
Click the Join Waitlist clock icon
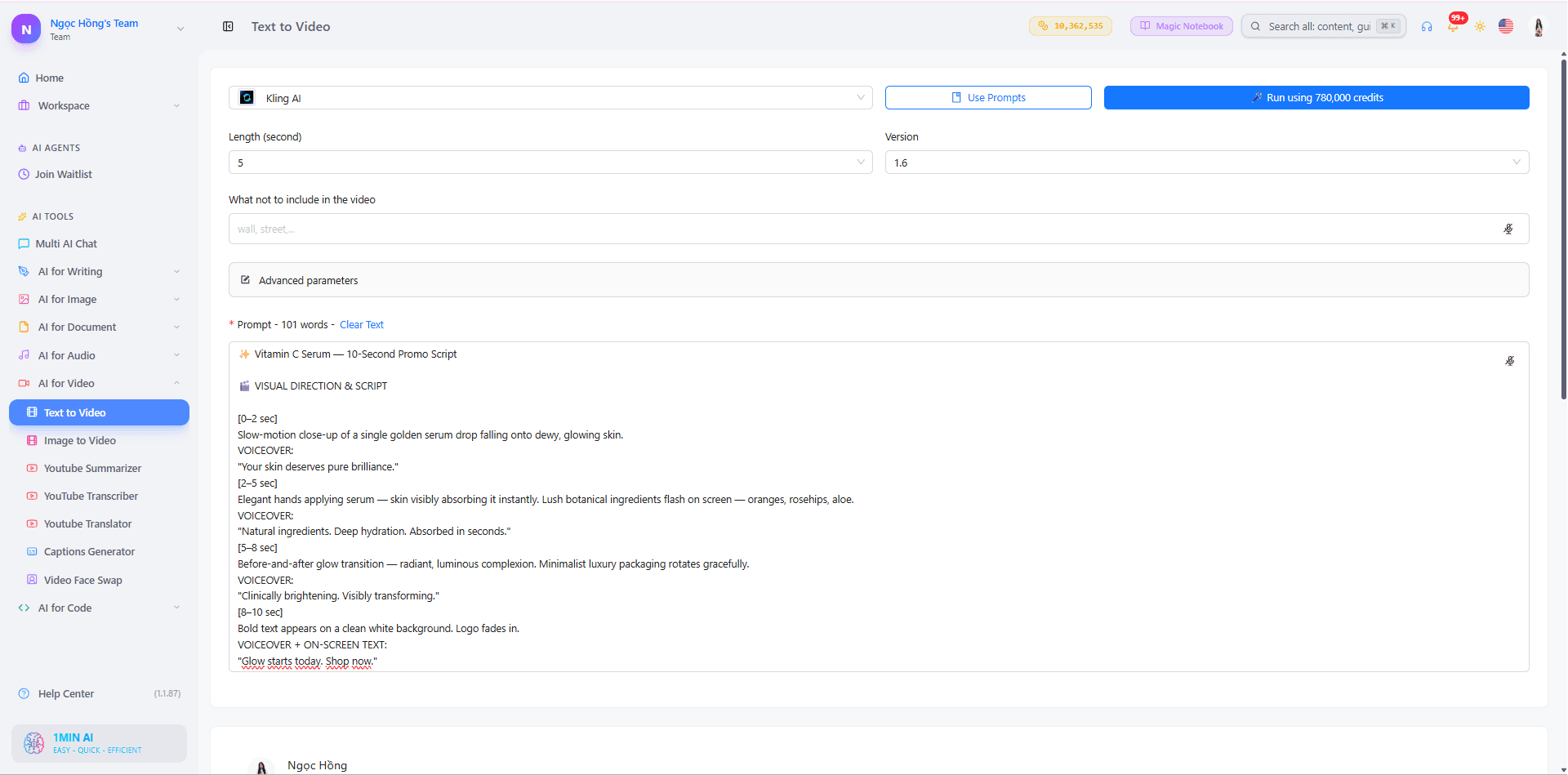[x=24, y=174]
